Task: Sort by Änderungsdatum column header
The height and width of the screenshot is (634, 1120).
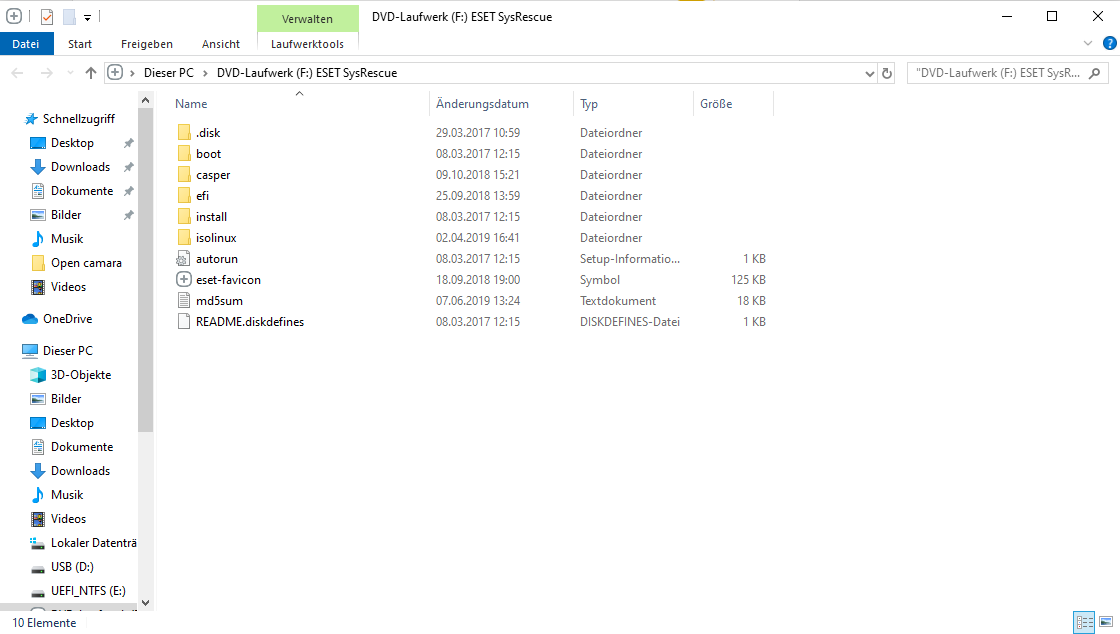Action: pos(482,104)
